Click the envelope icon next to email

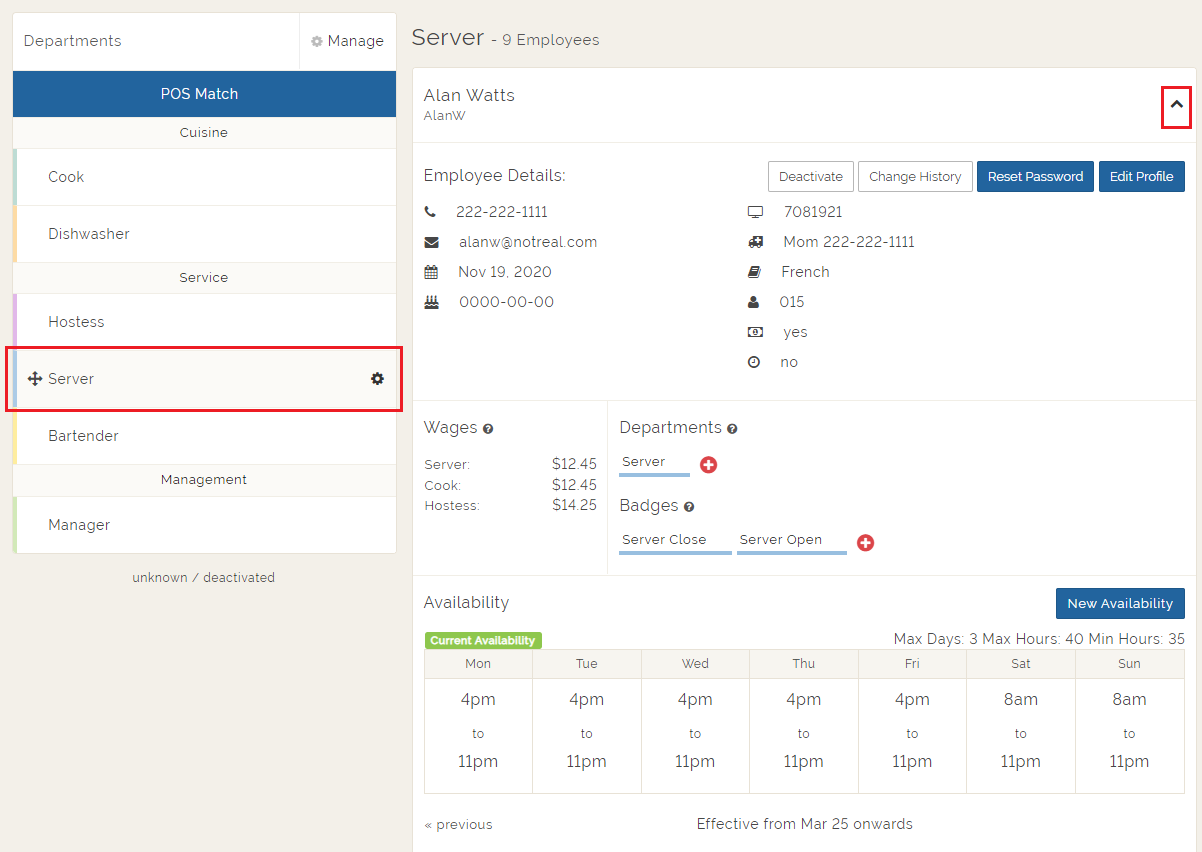pyautogui.click(x=431, y=242)
